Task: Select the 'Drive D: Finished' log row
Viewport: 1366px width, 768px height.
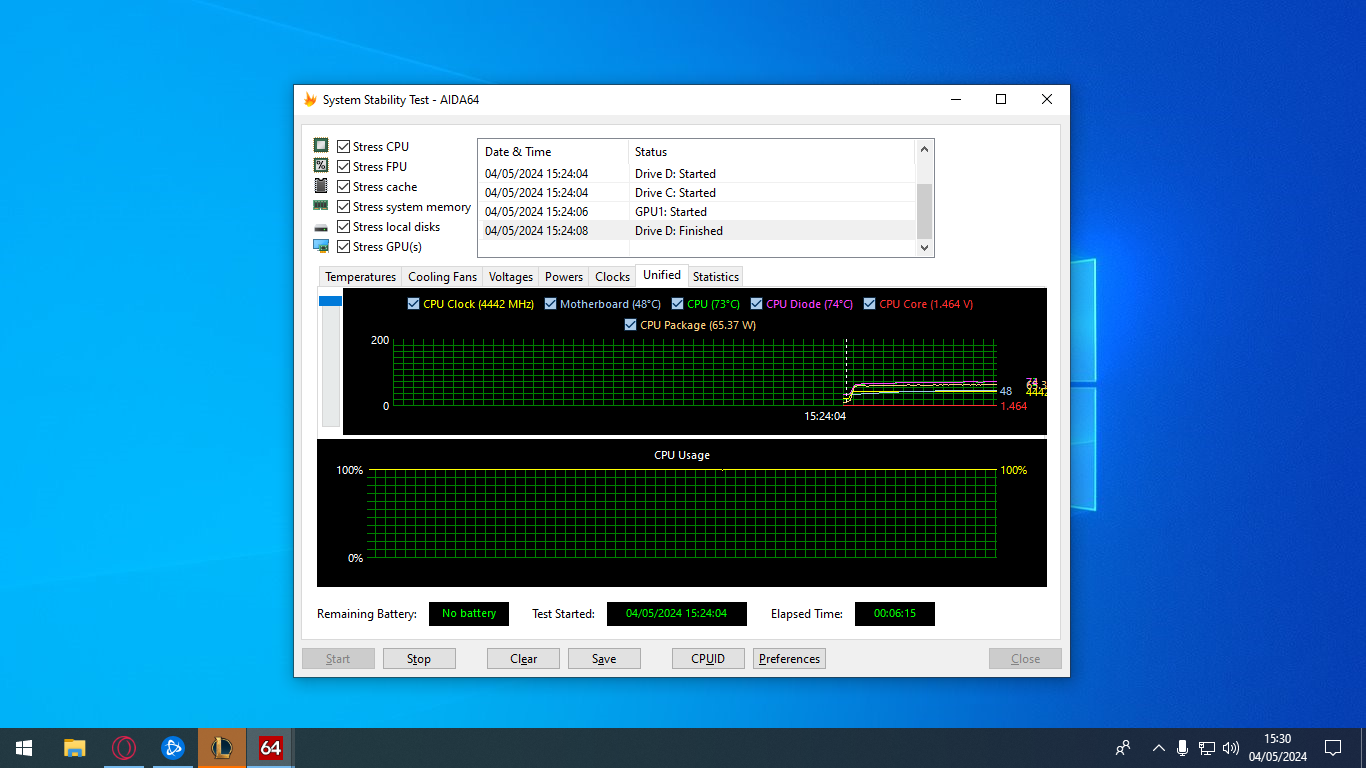Action: click(x=697, y=231)
